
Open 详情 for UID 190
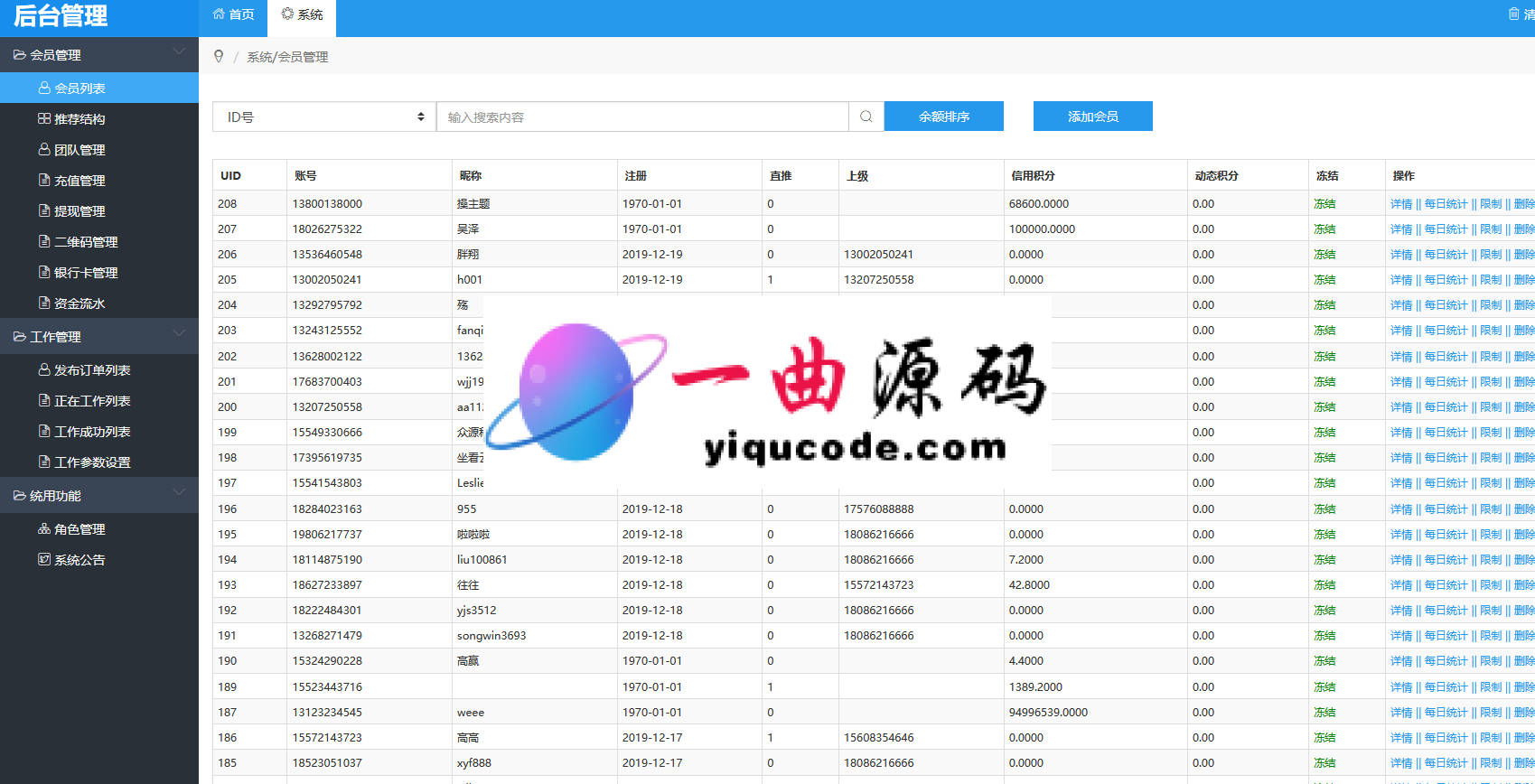[1400, 661]
